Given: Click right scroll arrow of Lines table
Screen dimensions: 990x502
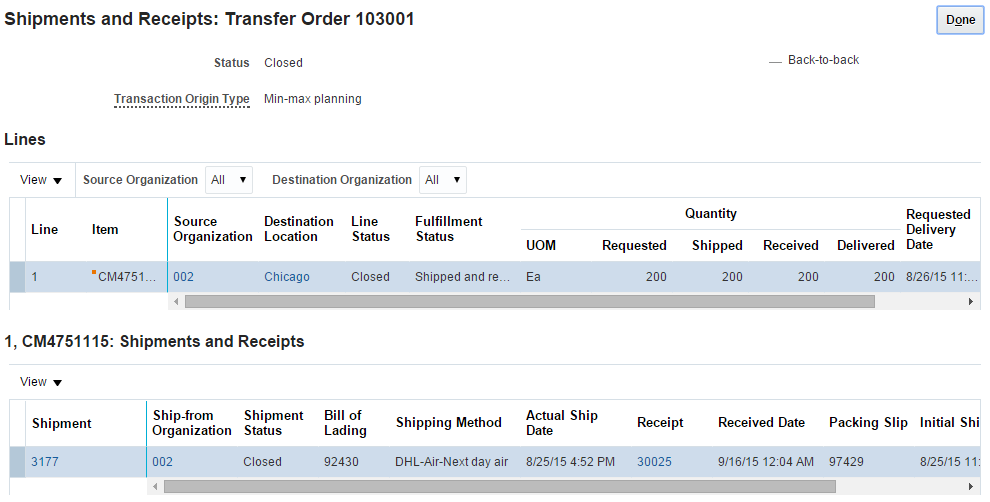Looking at the screenshot, I should click(x=969, y=301).
